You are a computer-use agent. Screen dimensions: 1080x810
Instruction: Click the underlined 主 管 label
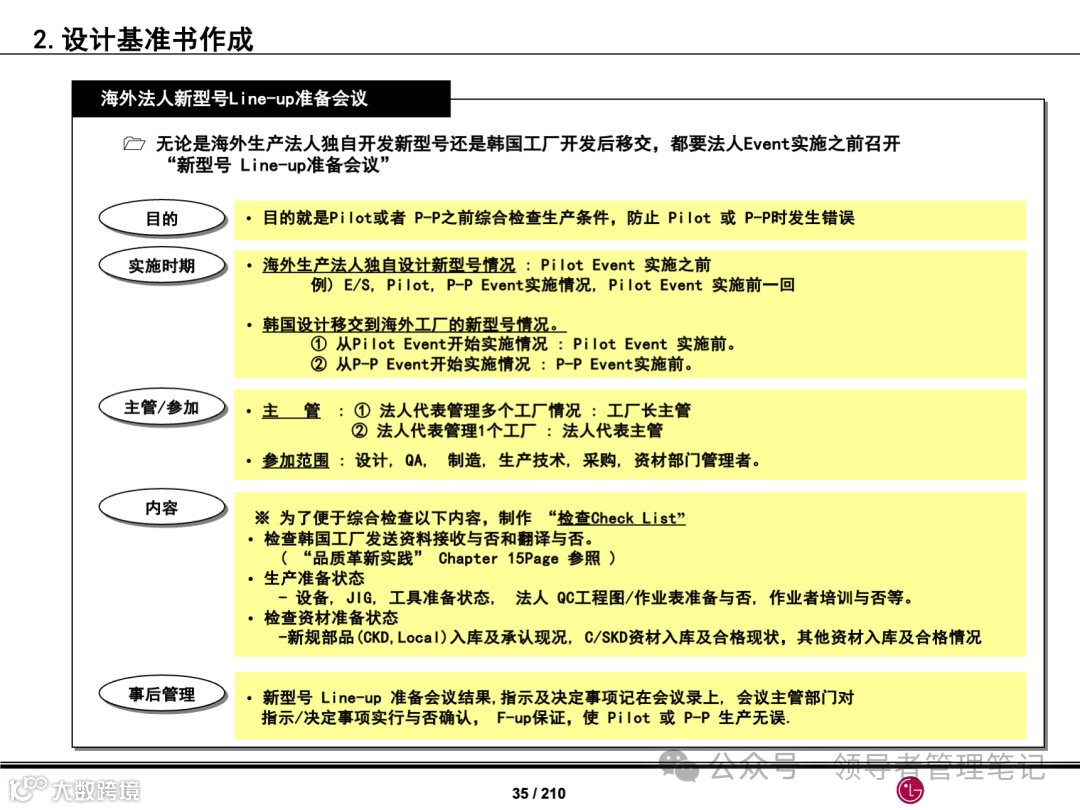click(x=291, y=411)
